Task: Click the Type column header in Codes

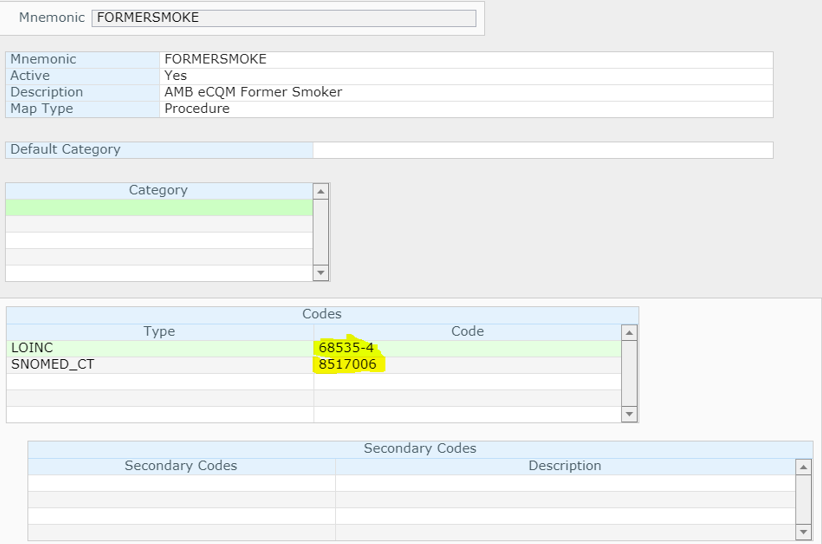Action: pyautogui.click(x=160, y=332)
